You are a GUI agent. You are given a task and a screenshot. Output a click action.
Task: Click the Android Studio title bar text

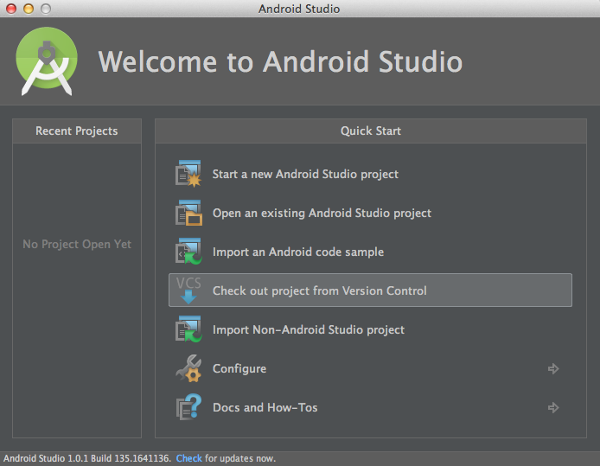tap(299, 8)
